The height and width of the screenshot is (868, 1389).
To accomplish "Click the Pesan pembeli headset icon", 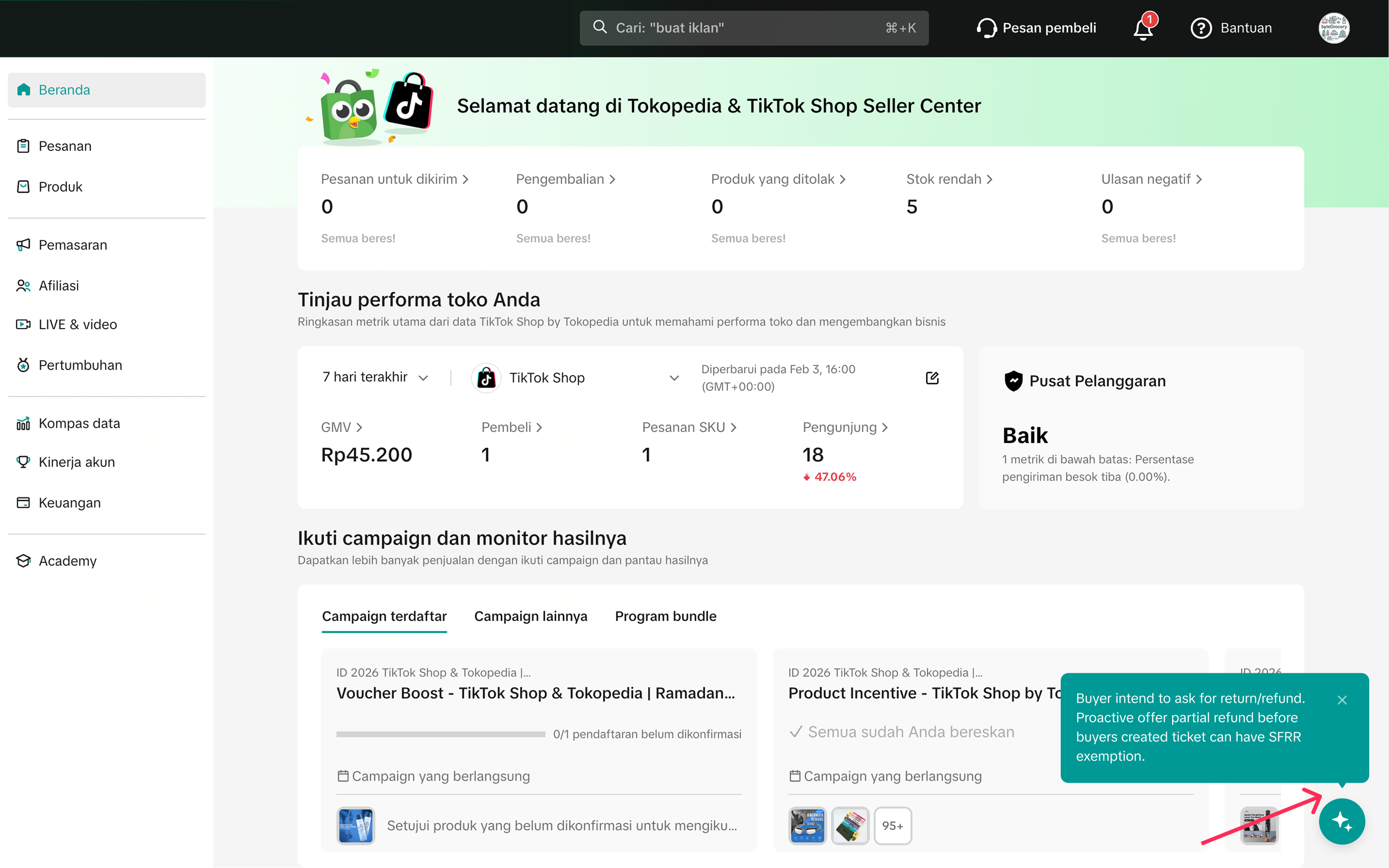I will pyautogui.click(x=986, y=28).
